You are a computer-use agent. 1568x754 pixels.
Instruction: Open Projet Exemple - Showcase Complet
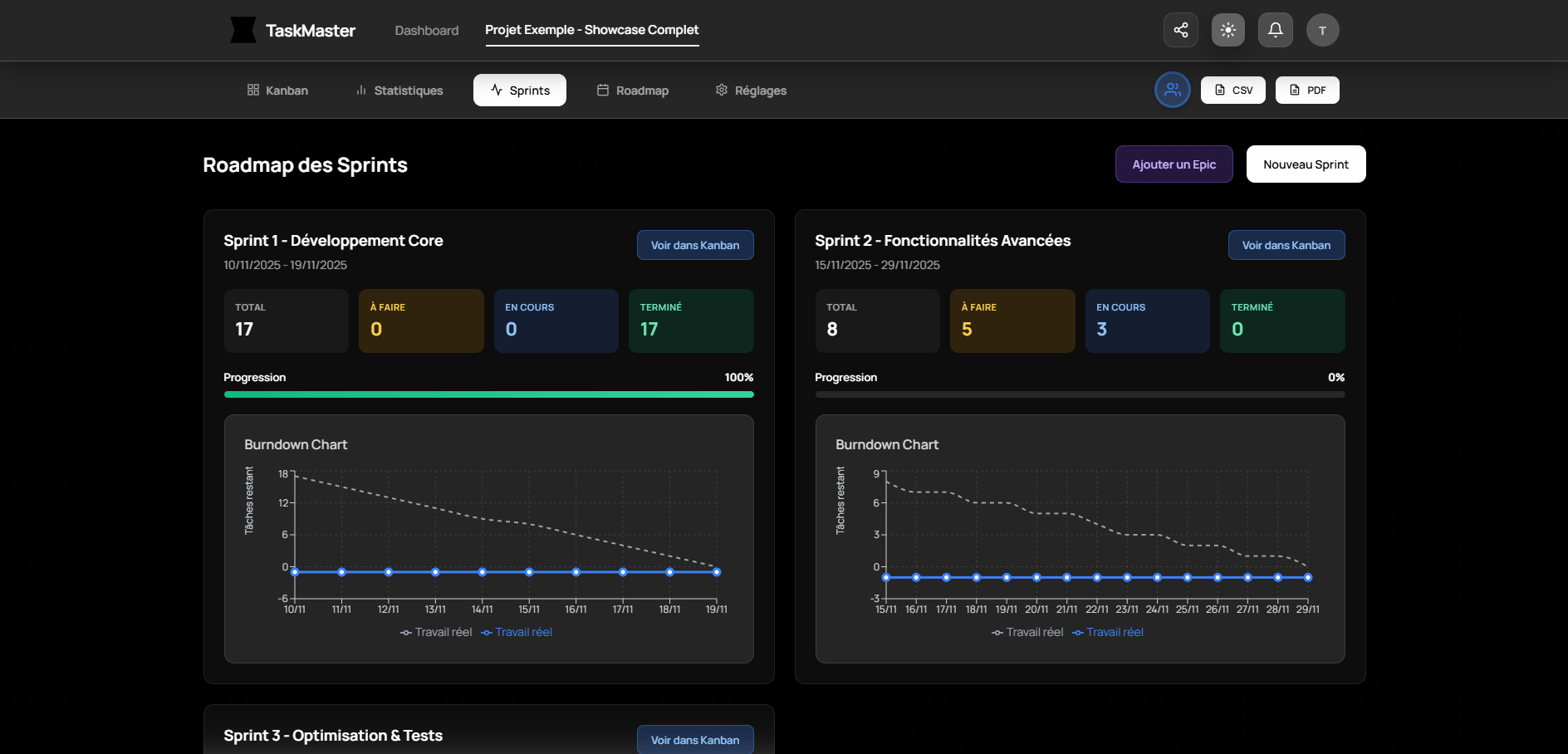(592, 30)
